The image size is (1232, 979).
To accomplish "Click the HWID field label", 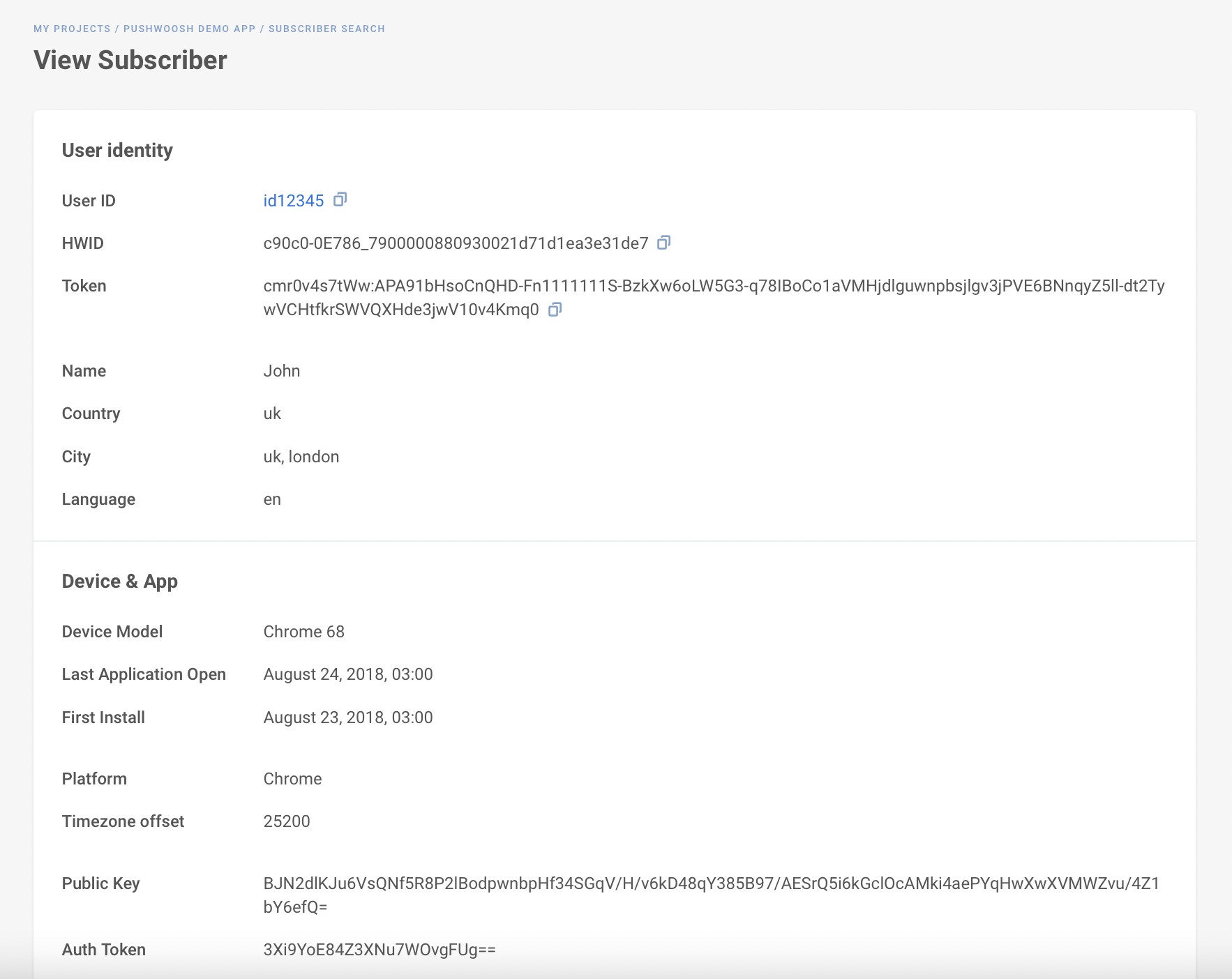I will (x=83, y=243).
